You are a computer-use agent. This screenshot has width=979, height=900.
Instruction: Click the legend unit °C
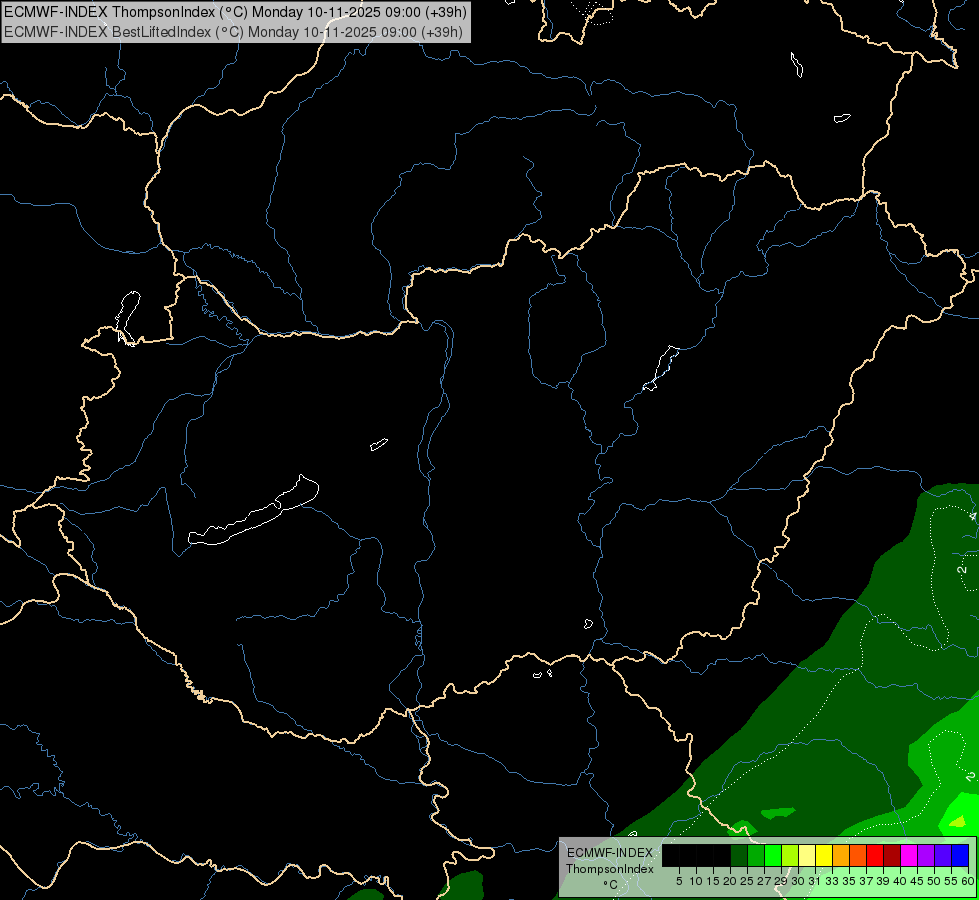[x=611, y=884]
